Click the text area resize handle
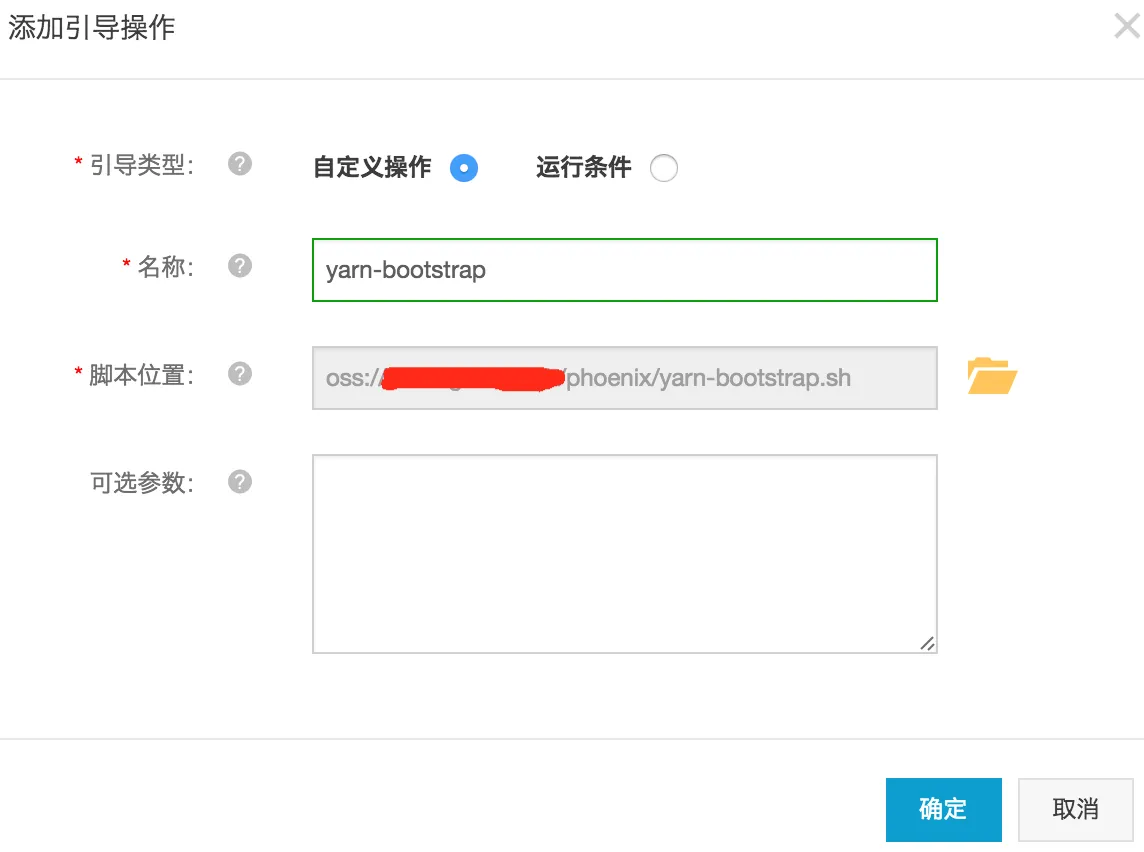This screenshot has height=852, width=1144. click(x=928, y=644)
